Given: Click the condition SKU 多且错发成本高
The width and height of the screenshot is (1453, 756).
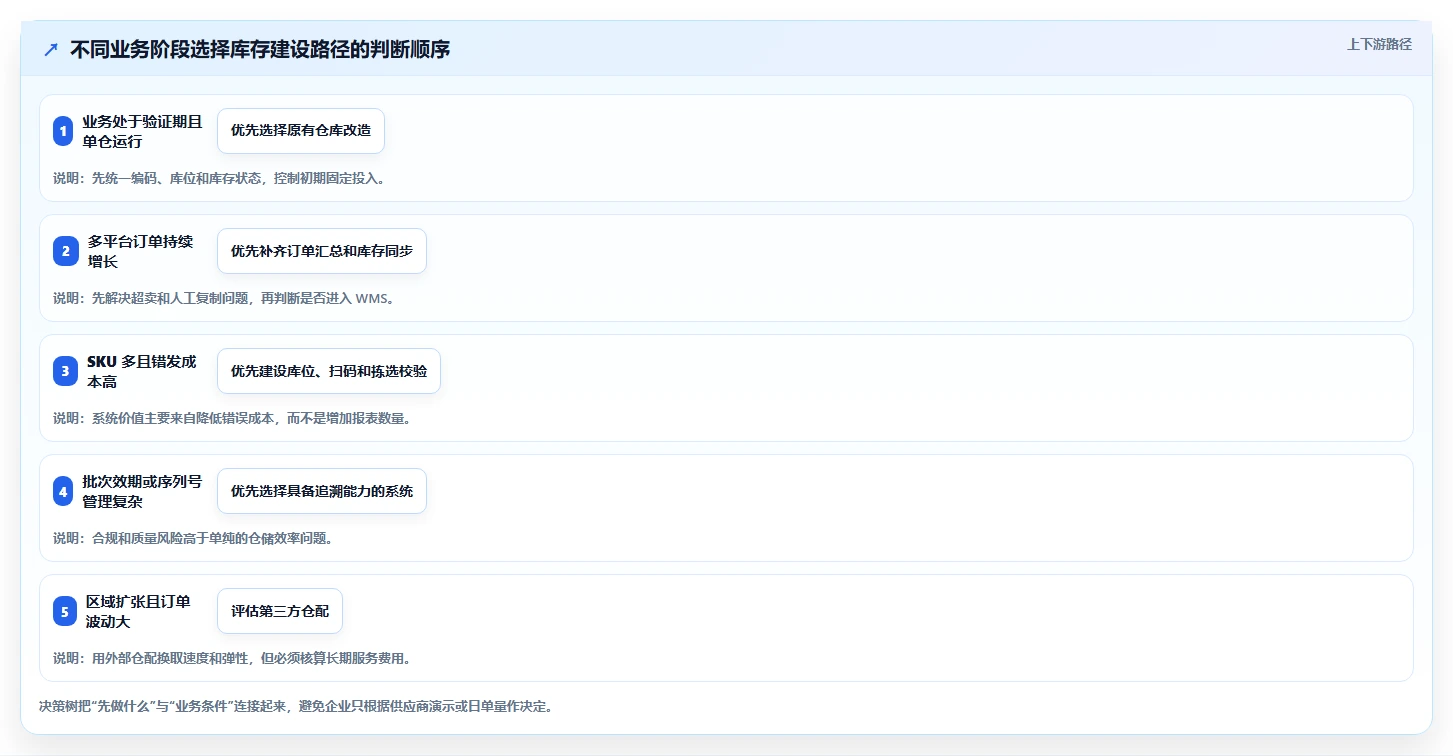Looking at the screenshot, I should [142, 371].
